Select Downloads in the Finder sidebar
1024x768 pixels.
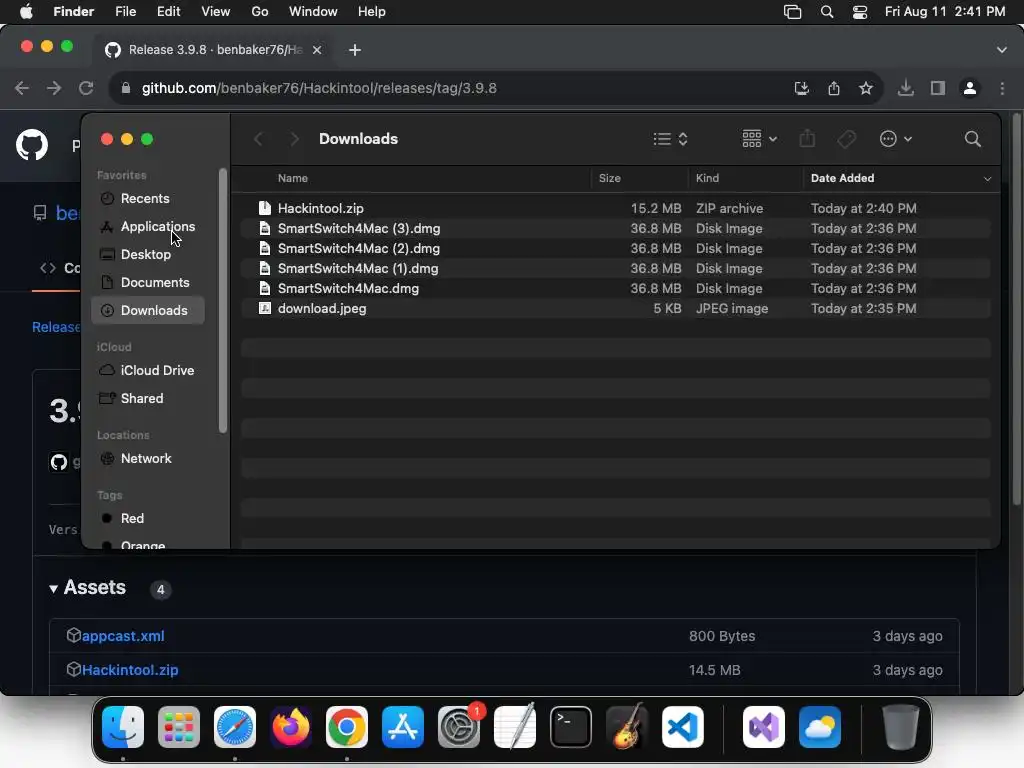tap(148, 310)
